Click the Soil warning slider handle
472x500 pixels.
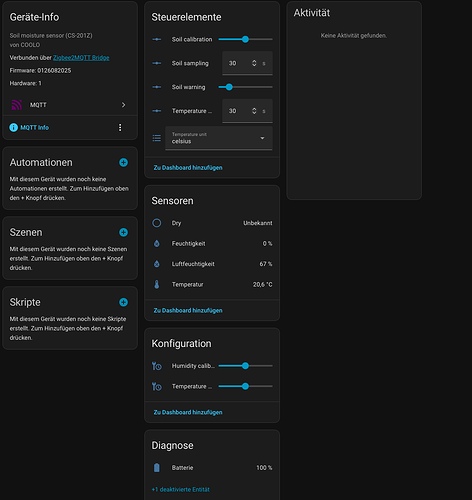pyautogui.click(x=229, y=87)
